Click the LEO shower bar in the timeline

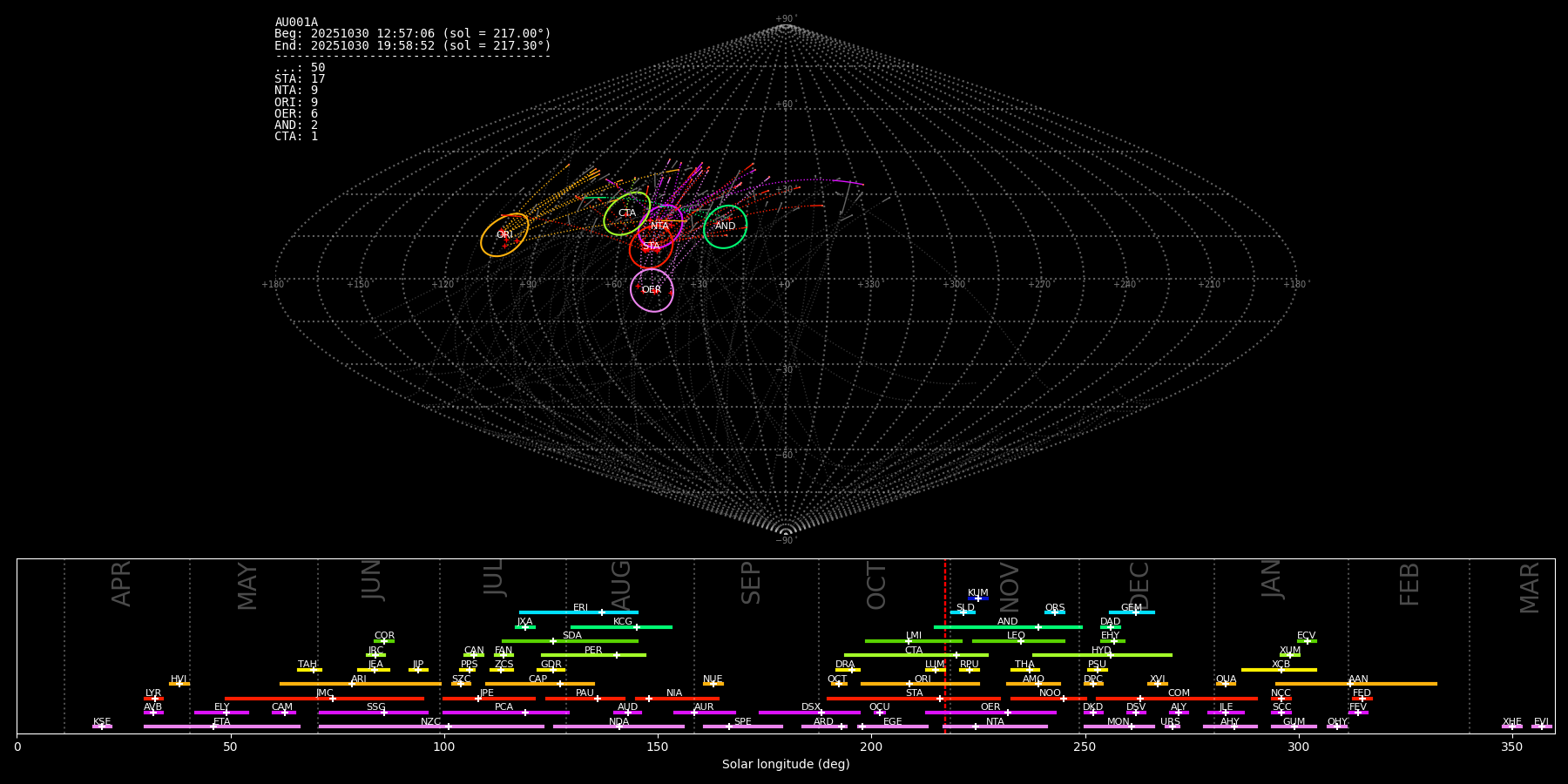point(1018,641)
